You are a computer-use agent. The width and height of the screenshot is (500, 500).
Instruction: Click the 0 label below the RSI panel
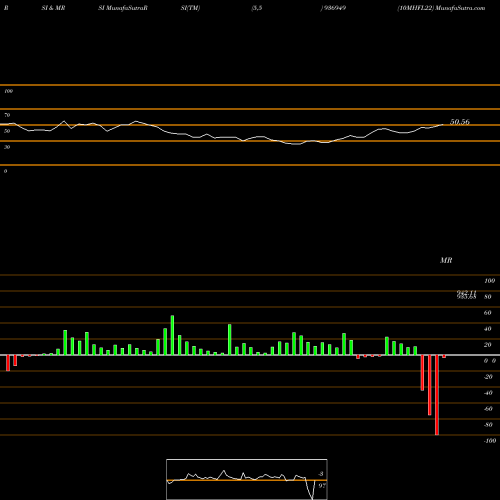(5, 171)
